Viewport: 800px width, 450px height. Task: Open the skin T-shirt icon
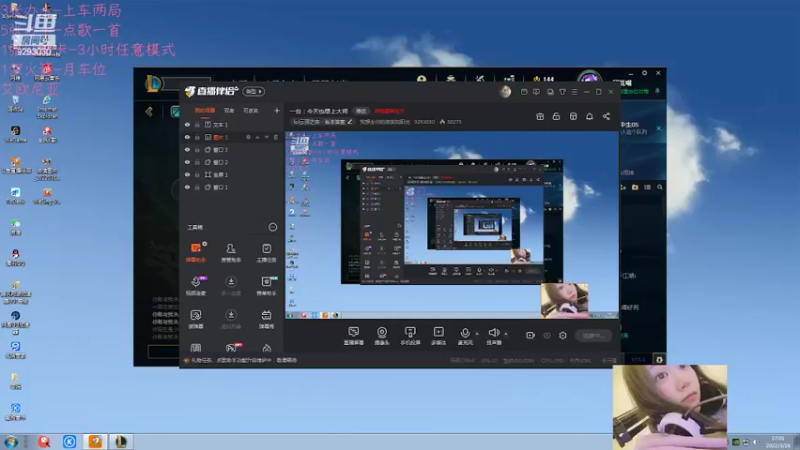(562, 92)
